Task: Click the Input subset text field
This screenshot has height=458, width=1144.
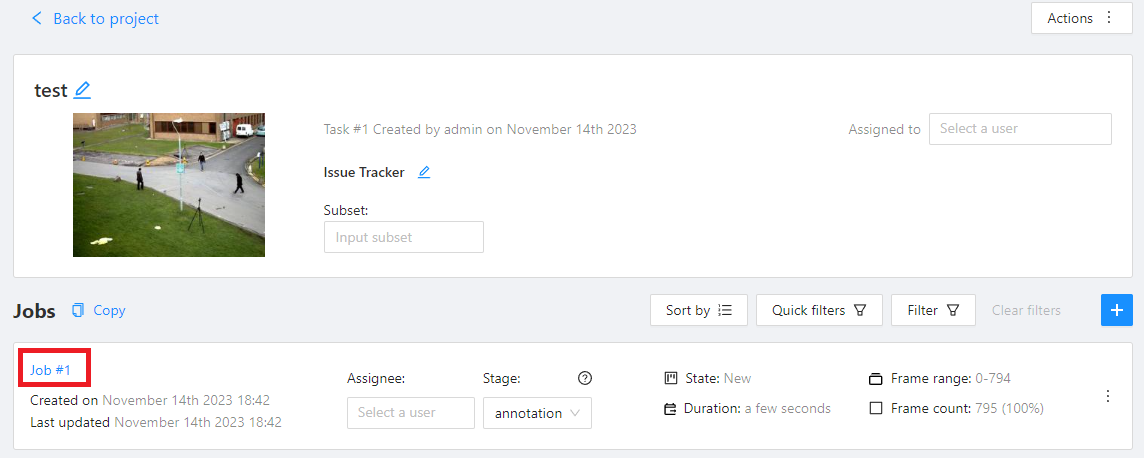Action: click(403, 237)
